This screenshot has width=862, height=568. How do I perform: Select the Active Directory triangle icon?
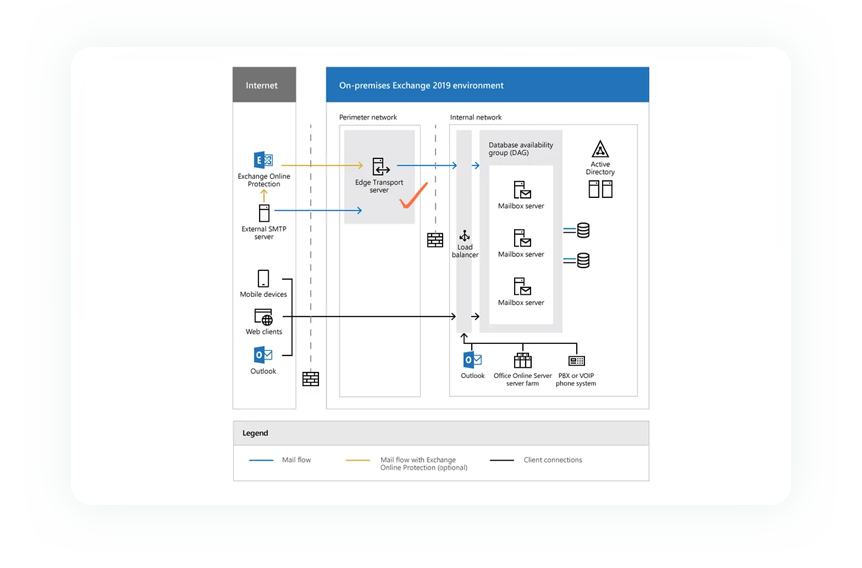[600, 149]
